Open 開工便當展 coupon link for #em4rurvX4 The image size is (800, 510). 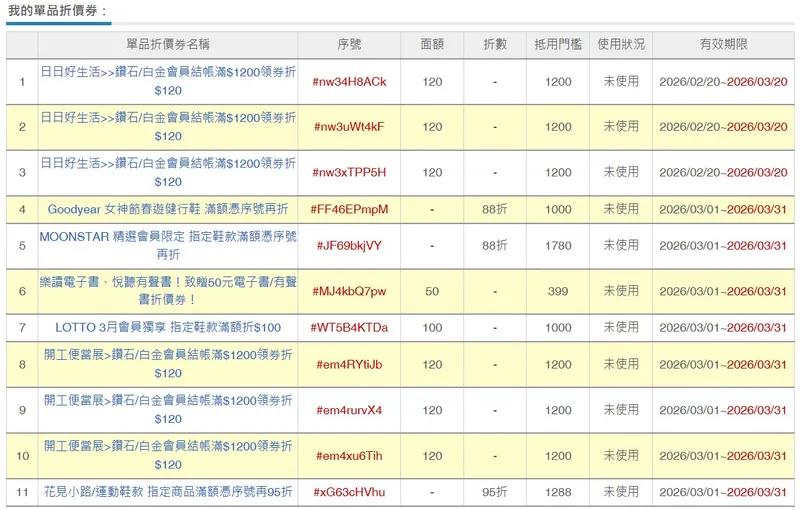point(168,410)
